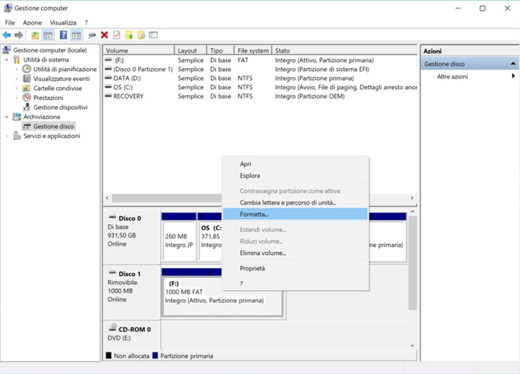Expand the Visualizzatore eventi node
520x374 pixels.
(17, 79)
